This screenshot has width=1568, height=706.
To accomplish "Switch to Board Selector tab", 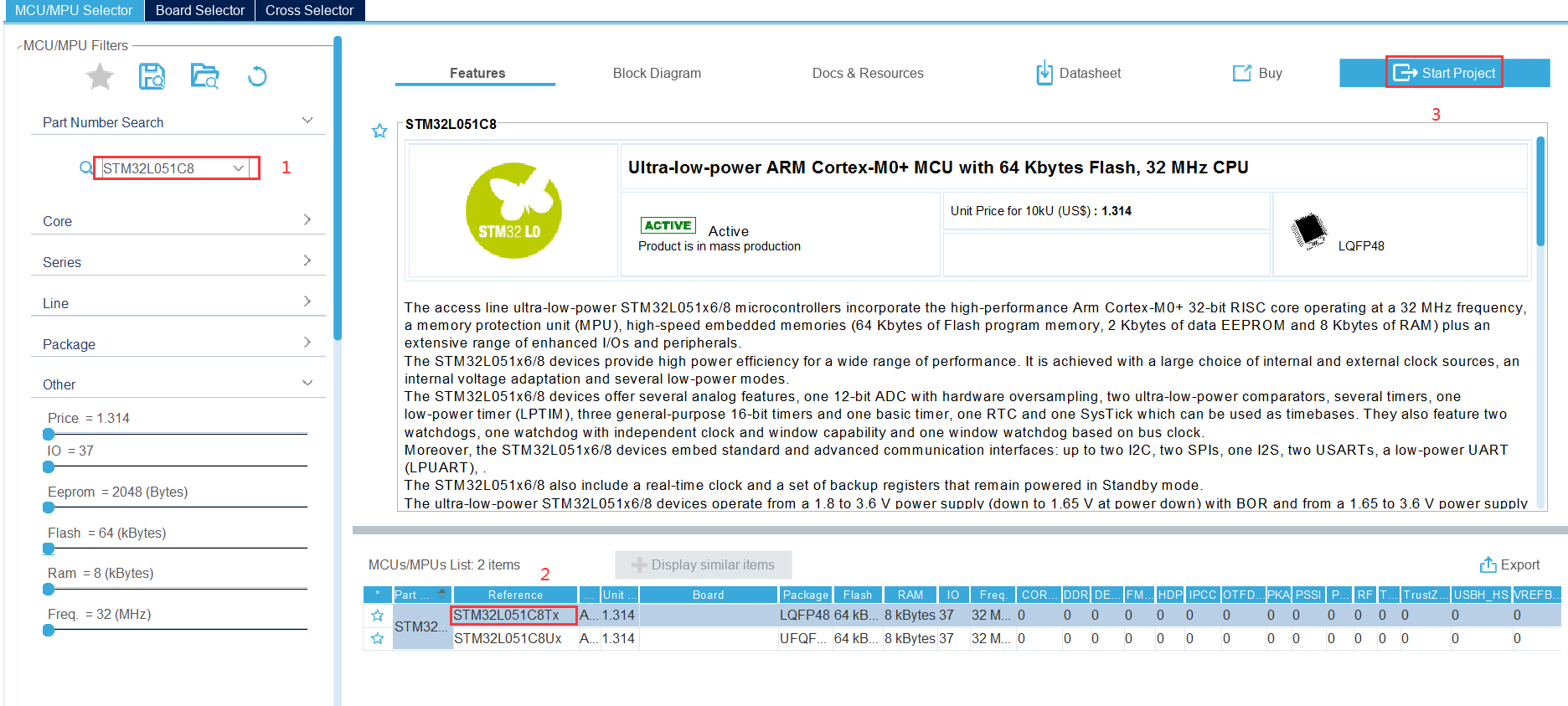I will pos(200,10).
